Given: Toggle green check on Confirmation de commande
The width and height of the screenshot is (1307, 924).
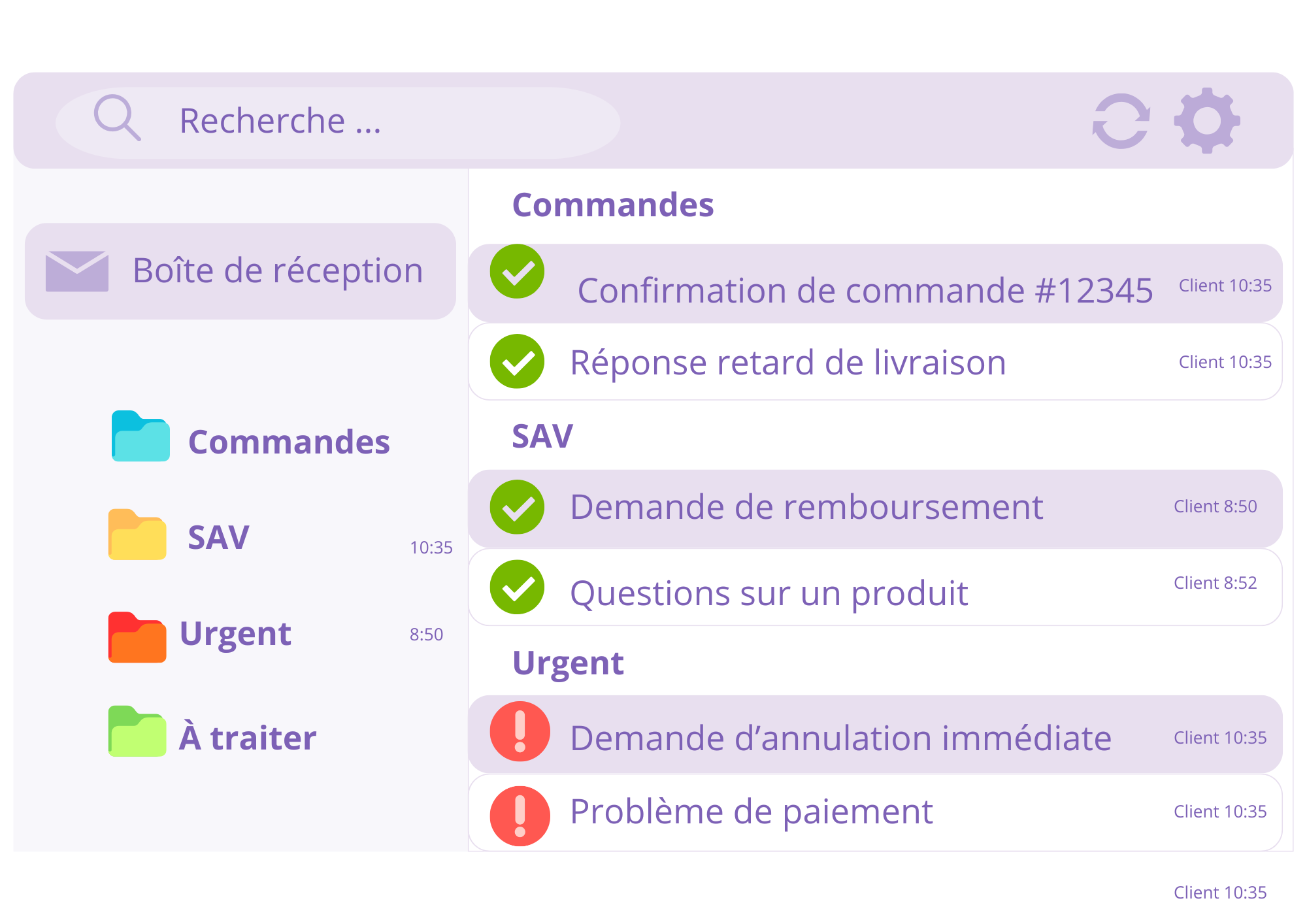Looking at the screenshot, I should coord(517,271).
